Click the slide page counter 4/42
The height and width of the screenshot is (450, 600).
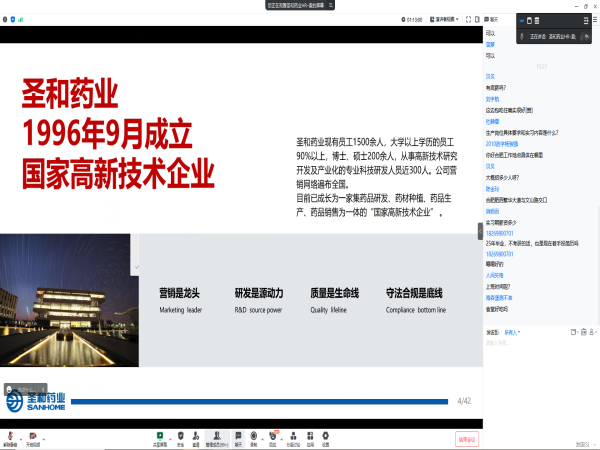tap(464, 401)
